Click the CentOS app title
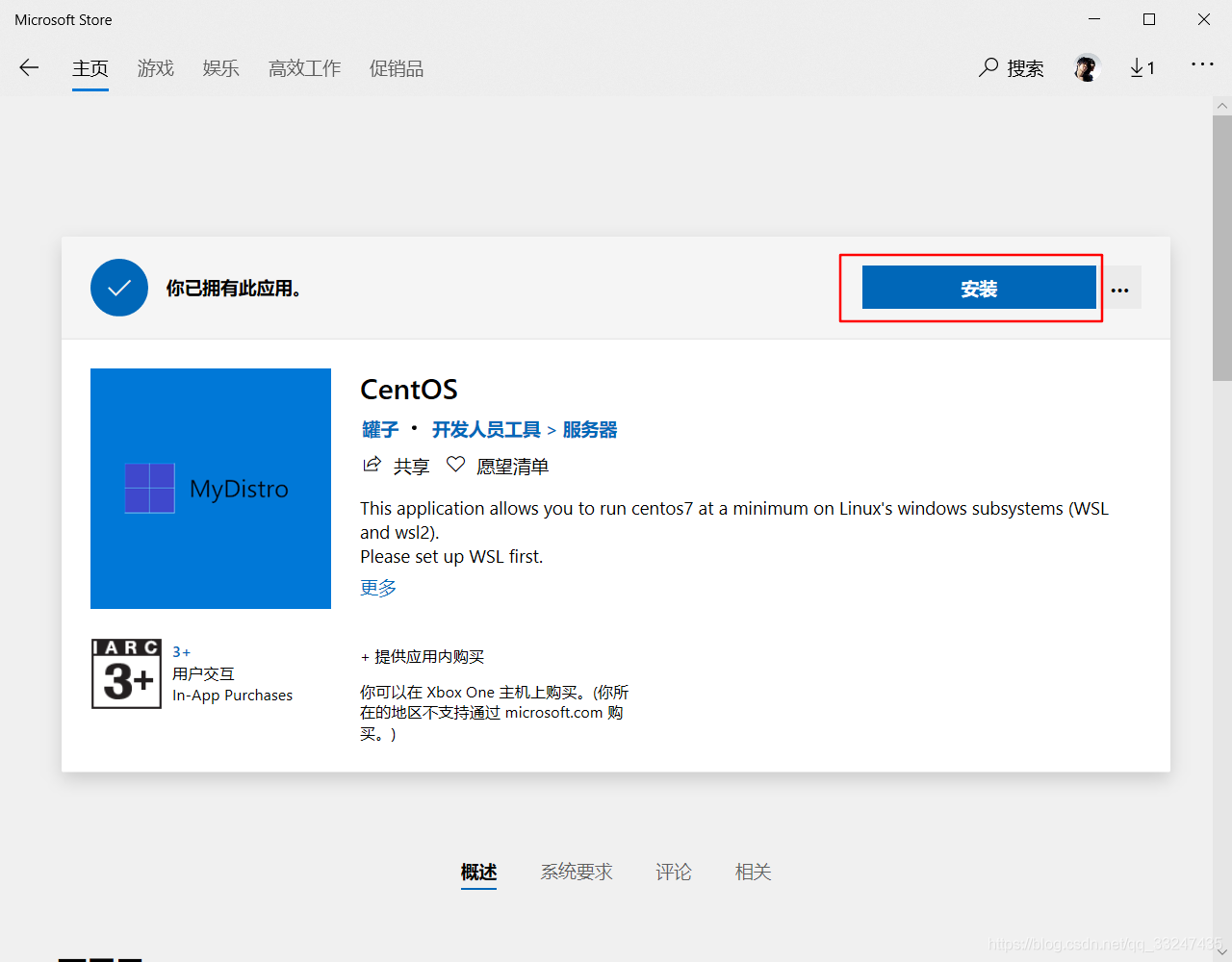This screenshot has height=962, width=1232. pos(409,390)
